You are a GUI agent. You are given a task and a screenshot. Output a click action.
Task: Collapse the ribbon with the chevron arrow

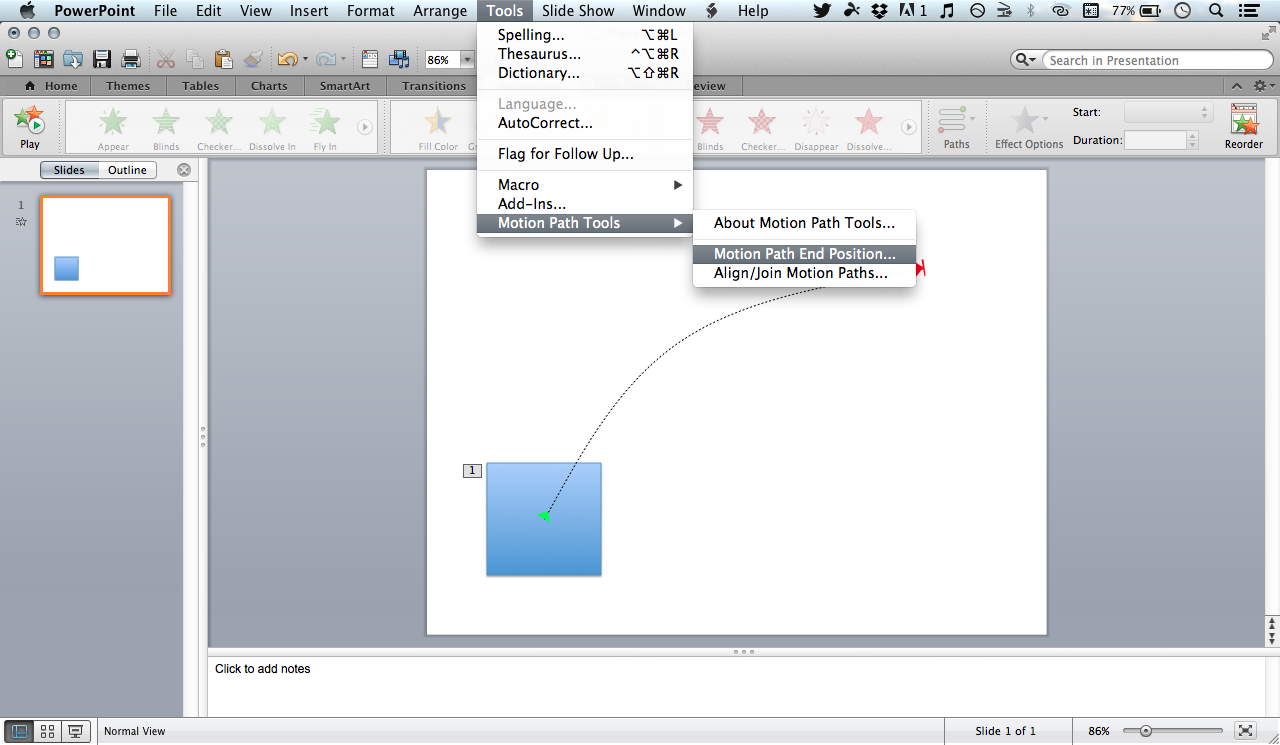coord(1237,86)
